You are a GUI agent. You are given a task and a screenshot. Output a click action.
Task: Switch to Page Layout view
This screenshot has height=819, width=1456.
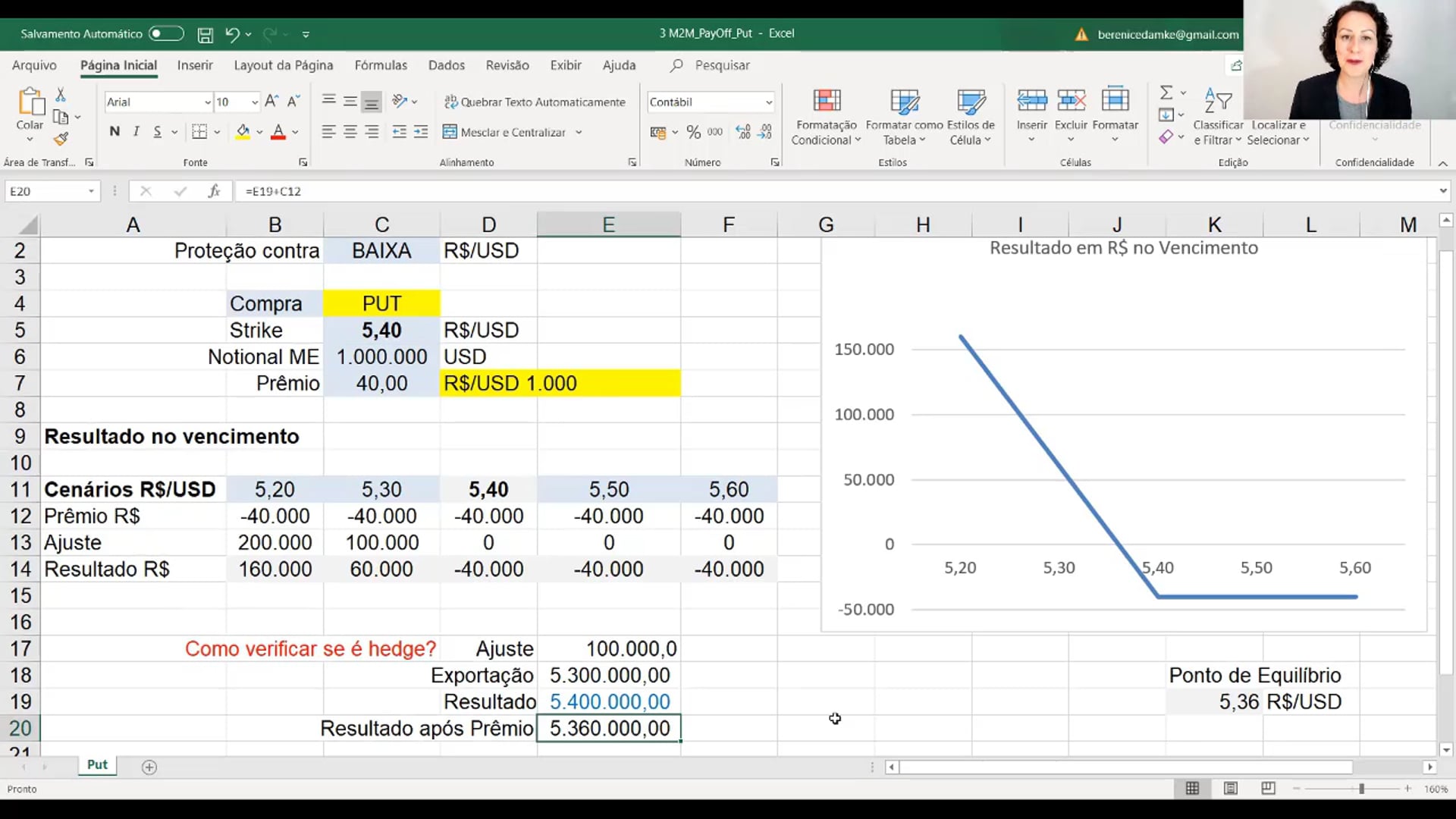click(x=1230, y=789)
